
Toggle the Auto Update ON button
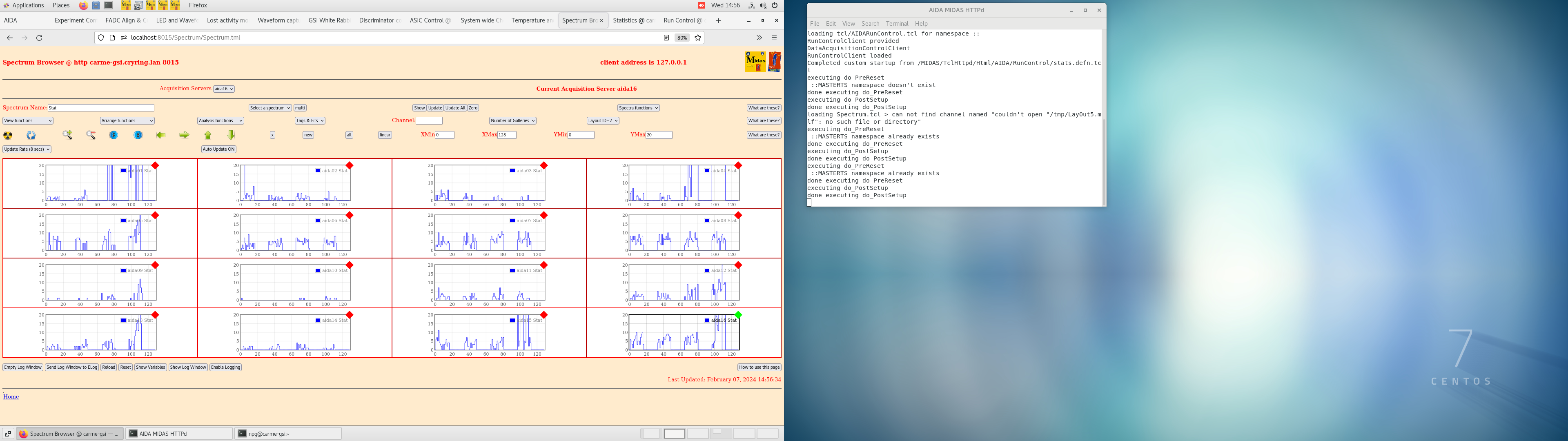point(218,149)
